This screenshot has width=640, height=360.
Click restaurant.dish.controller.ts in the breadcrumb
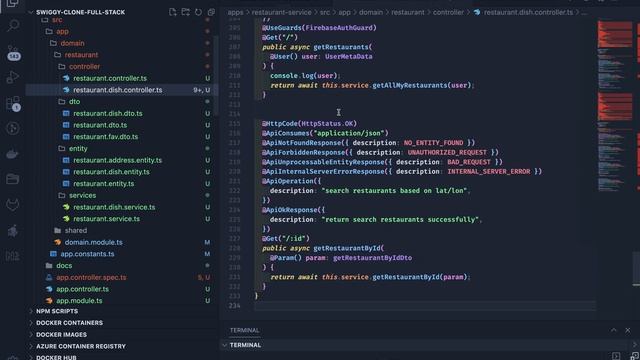[528, 12]
